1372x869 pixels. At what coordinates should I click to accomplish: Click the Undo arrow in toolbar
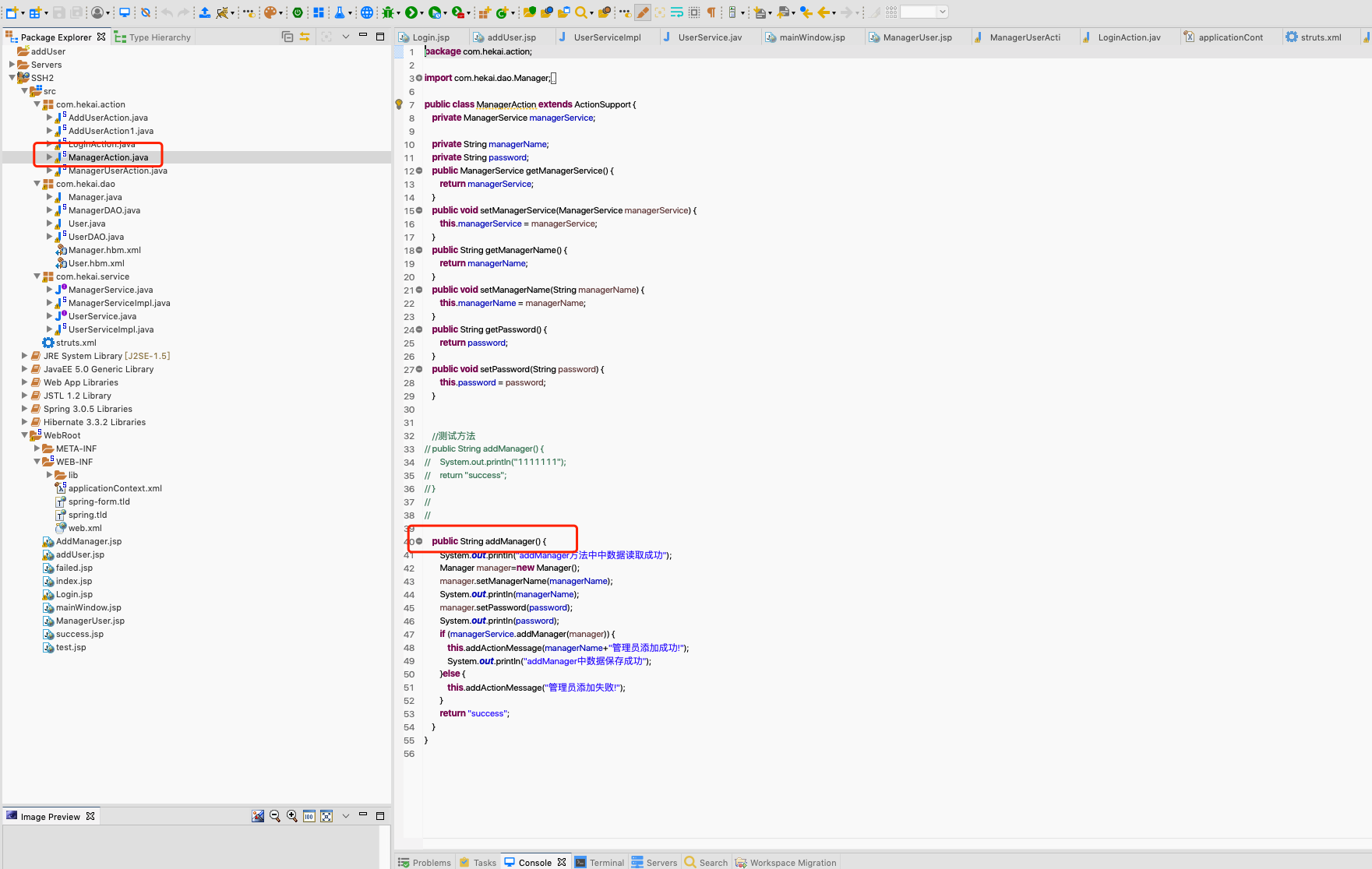pyautogui.click(x=167, y=12)
